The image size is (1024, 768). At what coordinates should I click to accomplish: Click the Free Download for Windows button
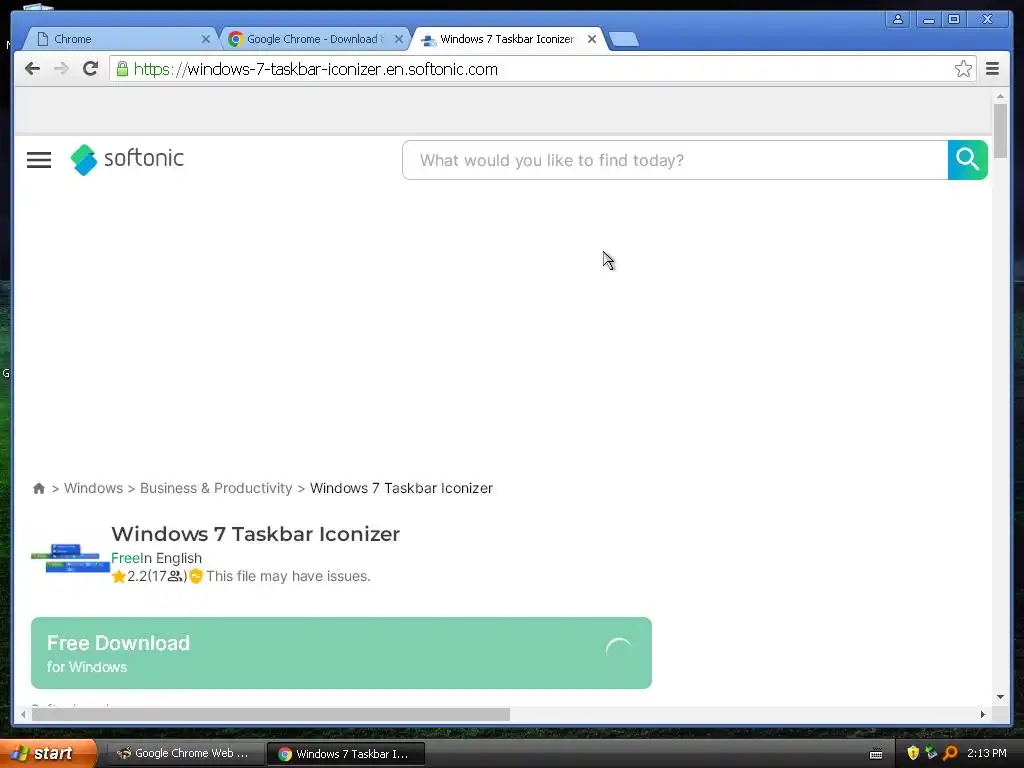(341, 652)
